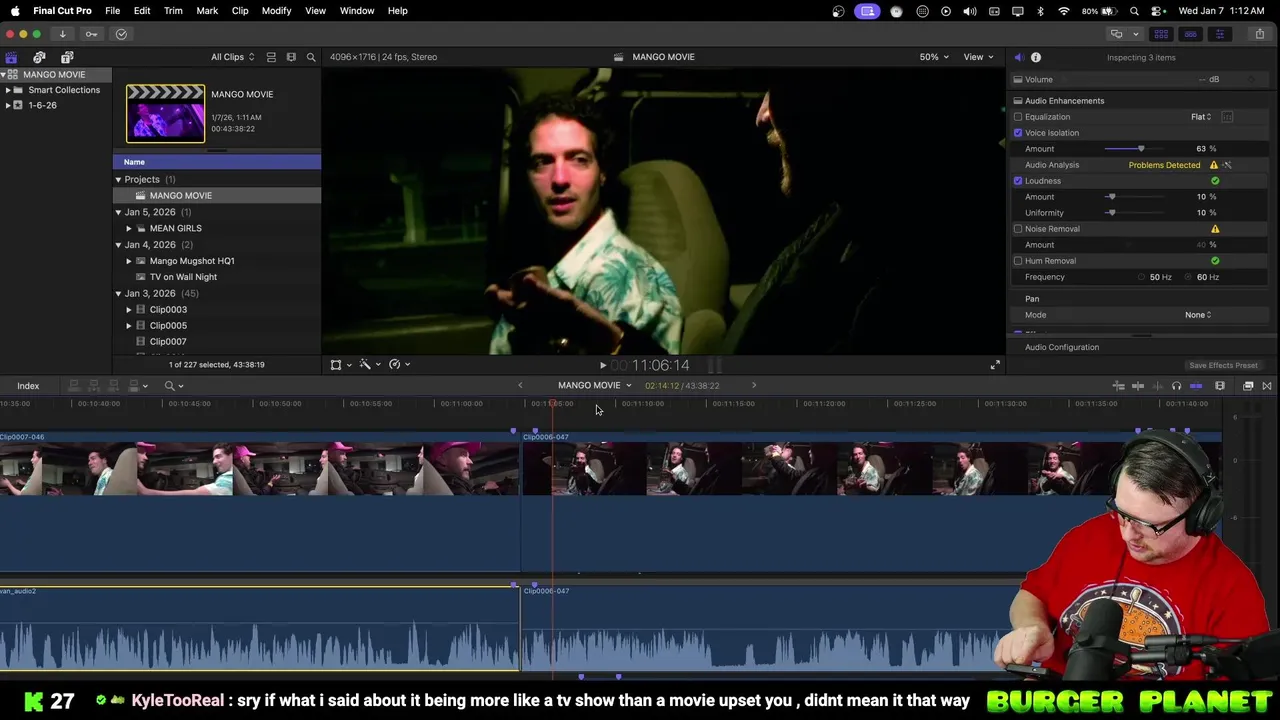Toggle full-screen viewer arrows icon
This screenshot has width=1280, height=720.
(x=995, y=365)
